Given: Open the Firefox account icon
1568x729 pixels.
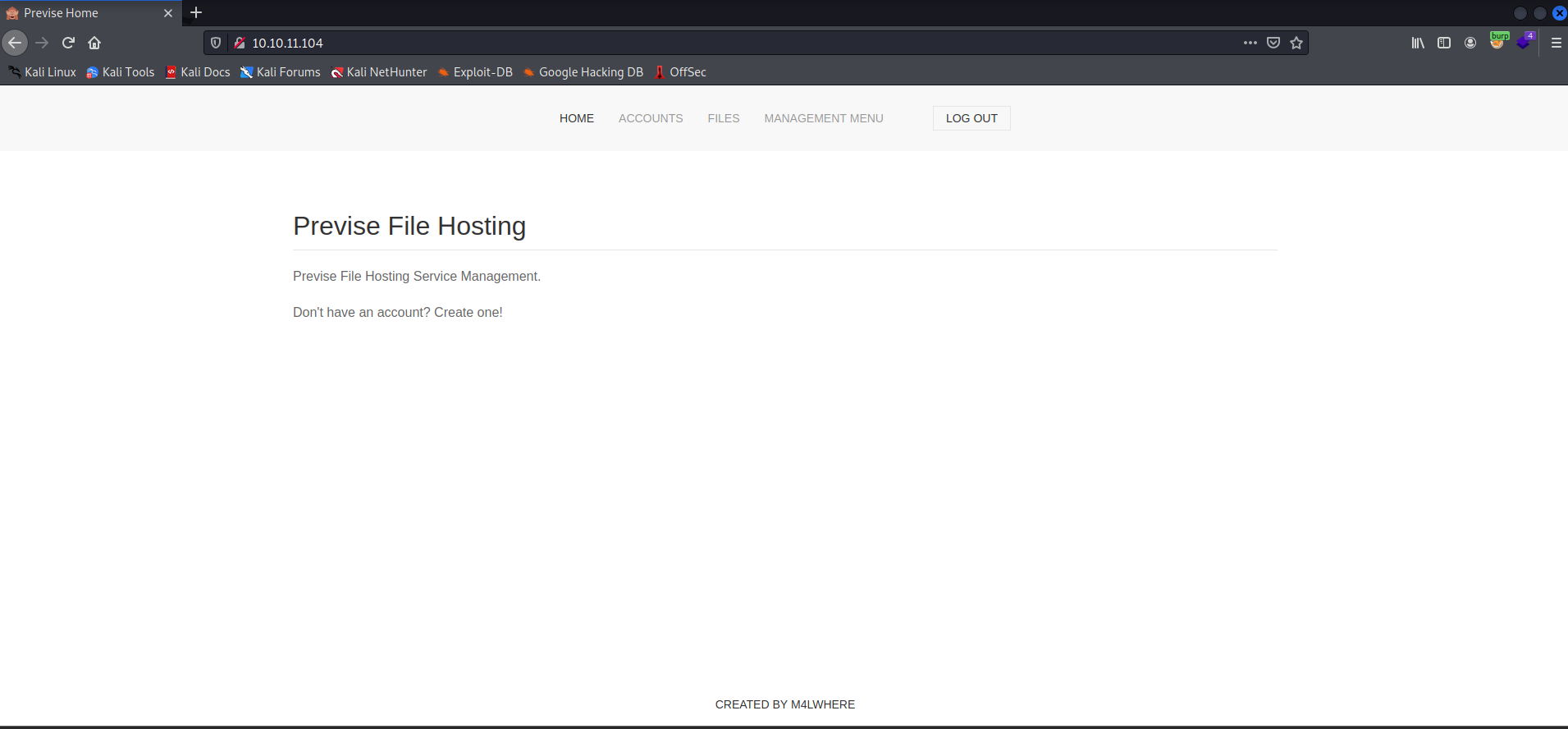Looking at the screenshot, I should pos(1470,43).
